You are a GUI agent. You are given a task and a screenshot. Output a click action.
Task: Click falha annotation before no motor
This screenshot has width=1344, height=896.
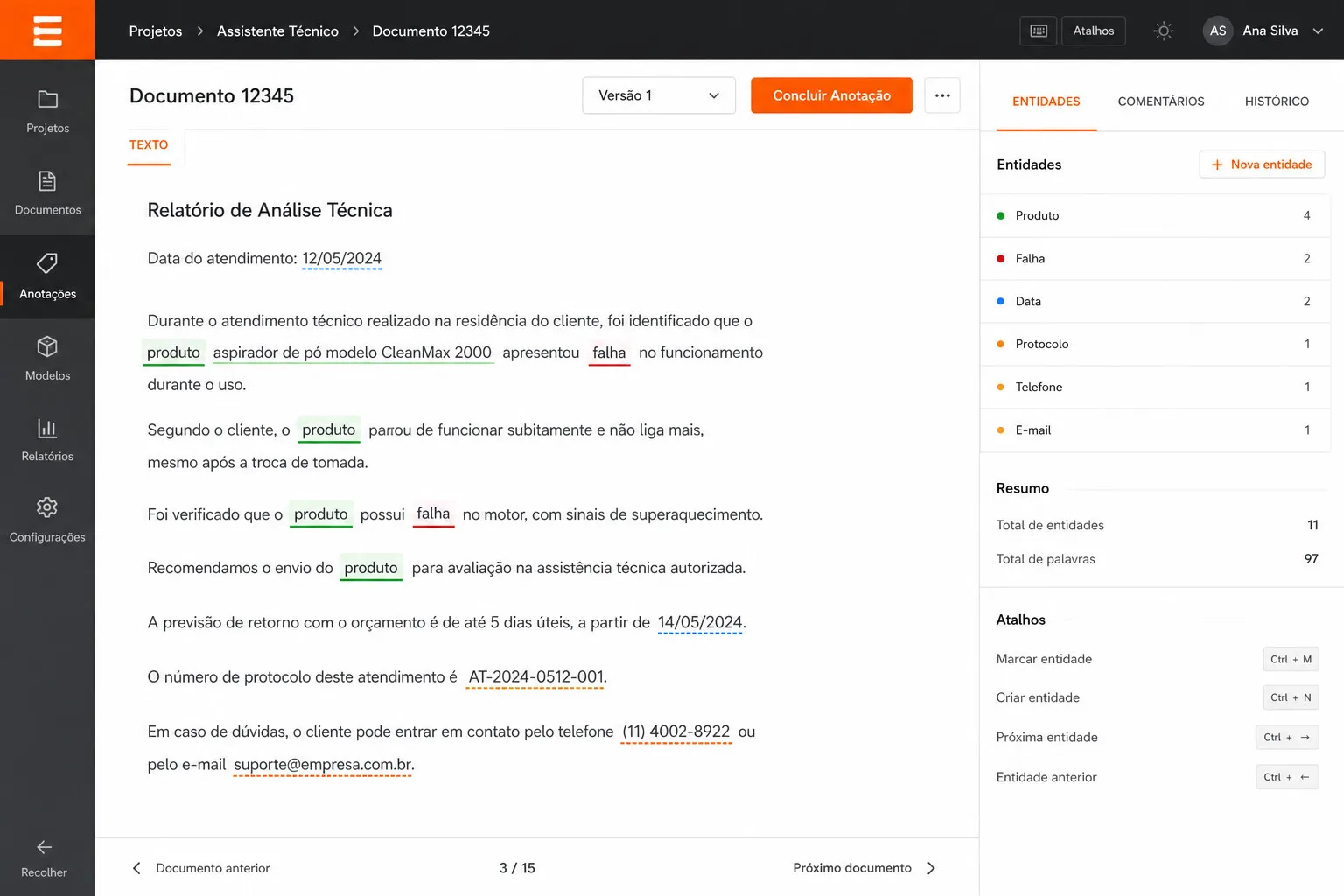pyautogui.click(x=433, y=514)
